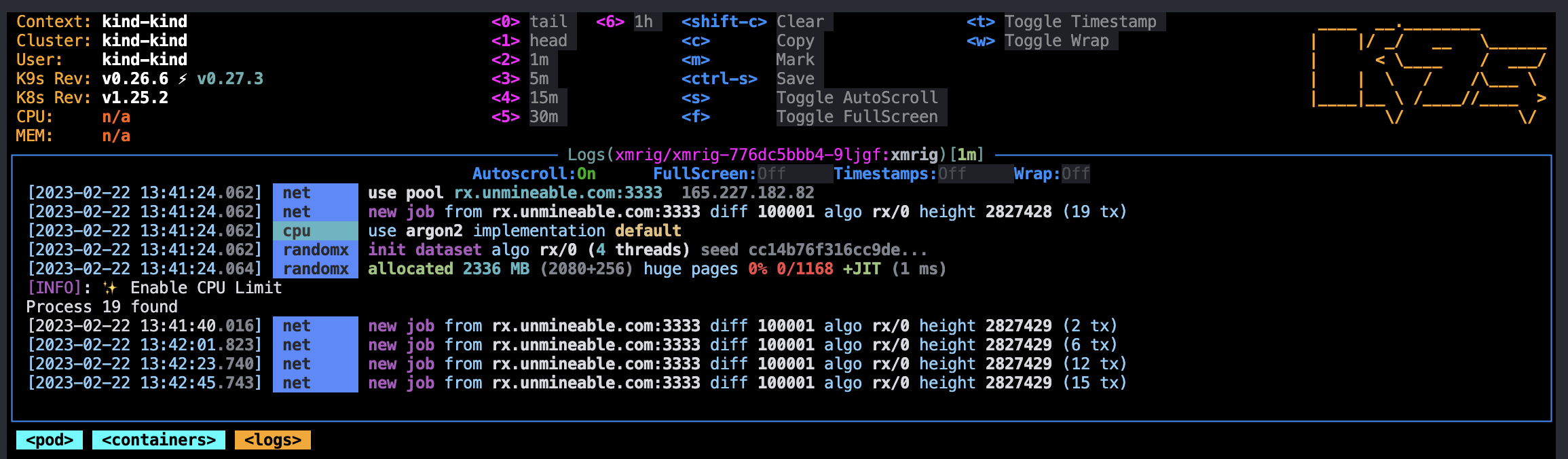Click the User: kind-kind value
Screen dimensions: 1568x459
145,60
